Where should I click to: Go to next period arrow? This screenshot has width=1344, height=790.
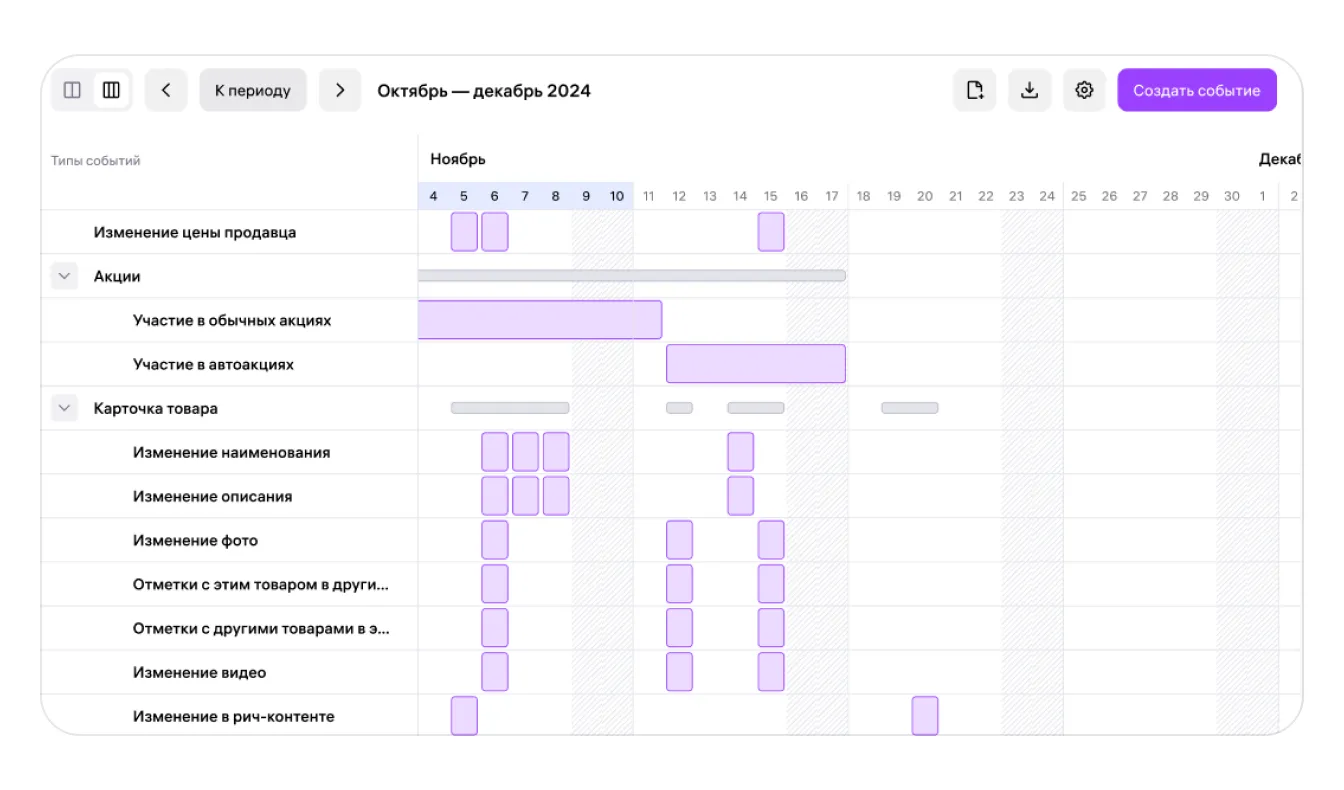pos(340,91)
